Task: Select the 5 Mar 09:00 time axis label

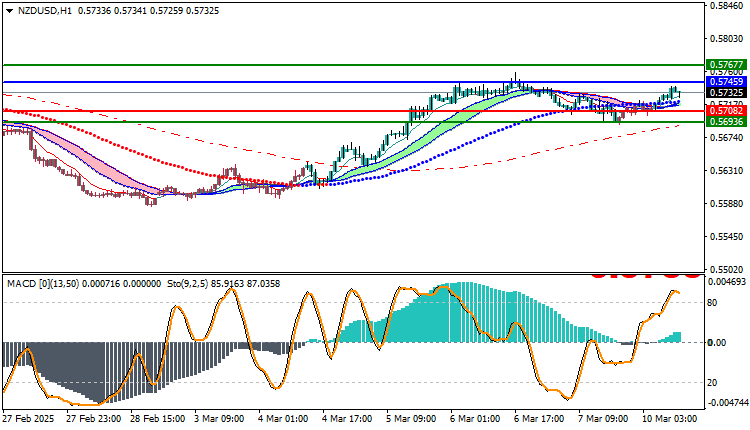Action: click(x=411, y=419)
